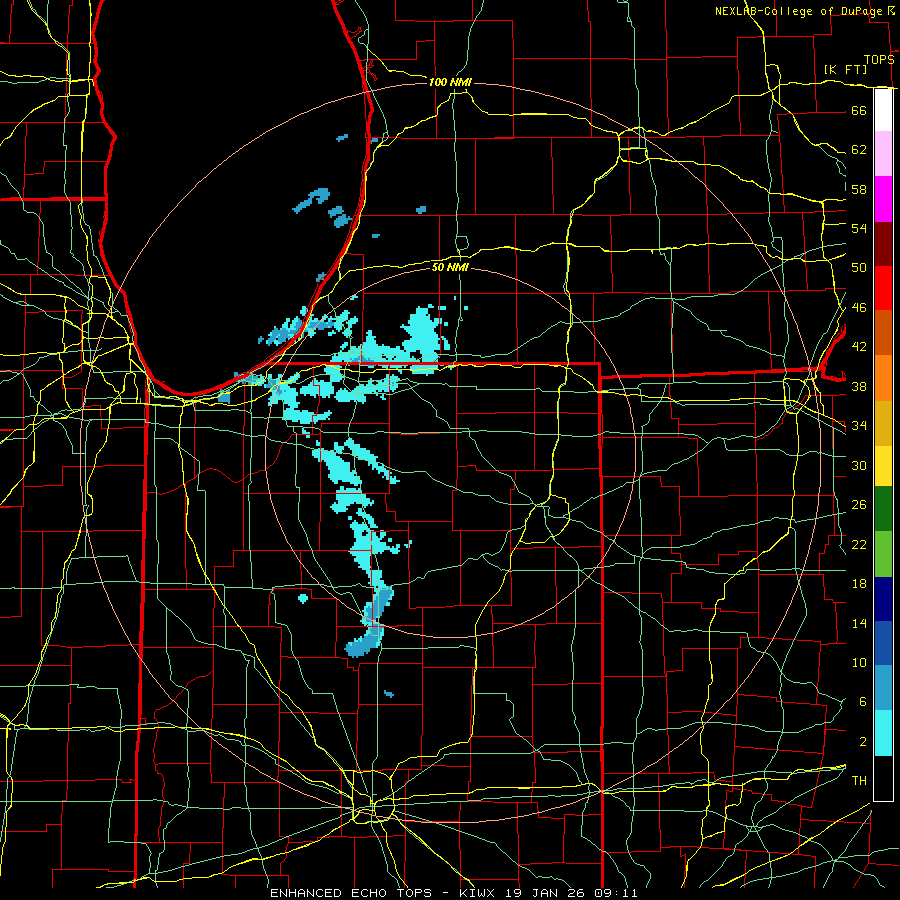Image resolution: width=900 pixels, height=900 pixels.
Task: Click the light green swatch near 22
Action: pos(883,554)
